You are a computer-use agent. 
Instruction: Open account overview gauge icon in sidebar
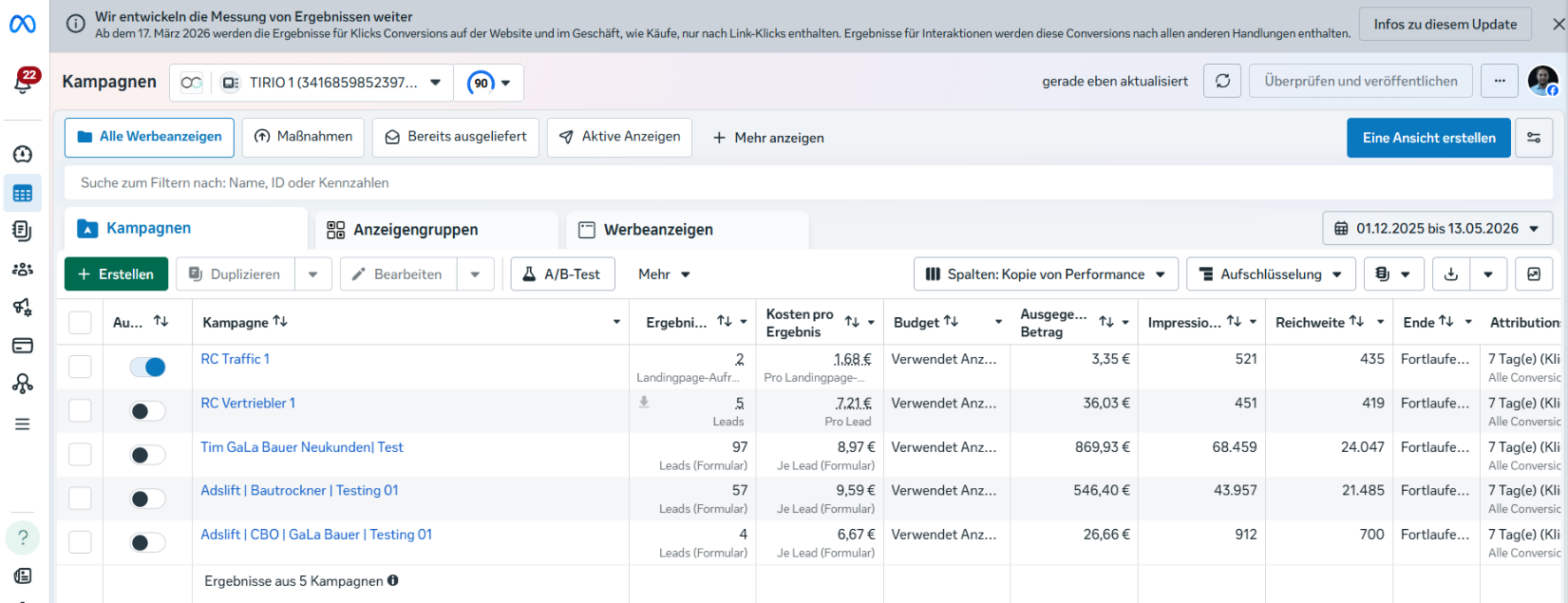(x=23, y=154)
